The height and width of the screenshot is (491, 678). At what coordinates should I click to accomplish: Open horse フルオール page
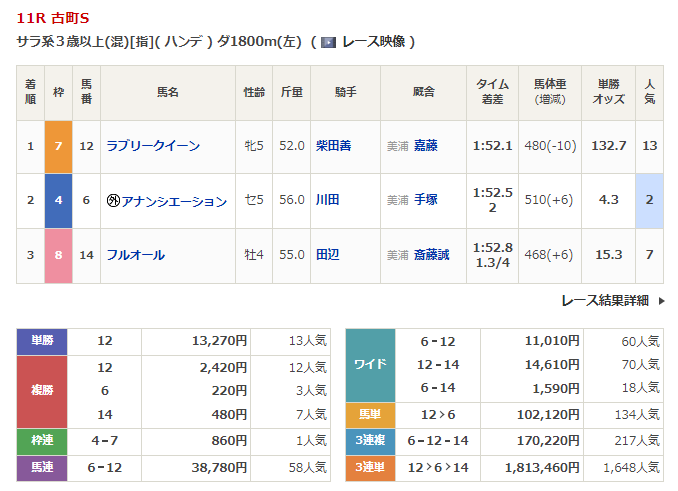[x=135, y=255]
